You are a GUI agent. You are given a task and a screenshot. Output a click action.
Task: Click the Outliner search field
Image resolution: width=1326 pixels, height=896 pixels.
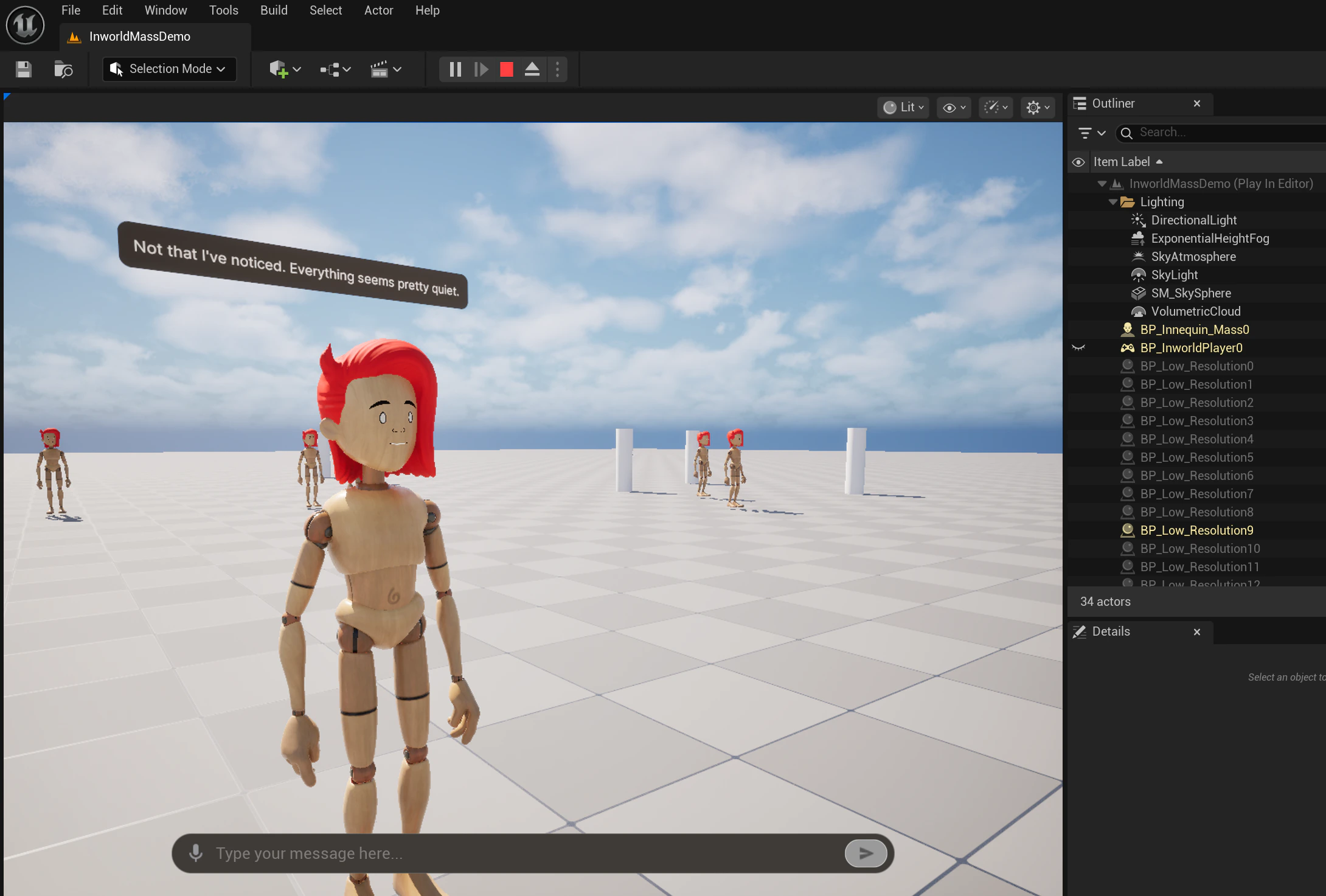click(x=1223, y=133)
